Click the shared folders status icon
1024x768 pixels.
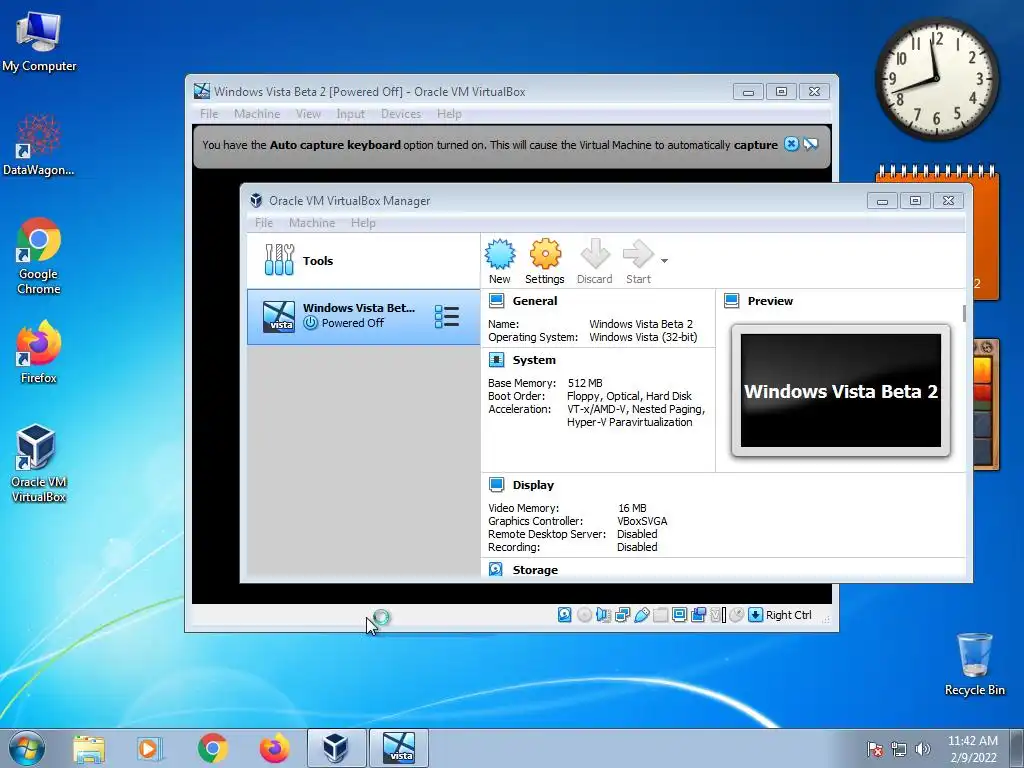[x=660, y=615]
